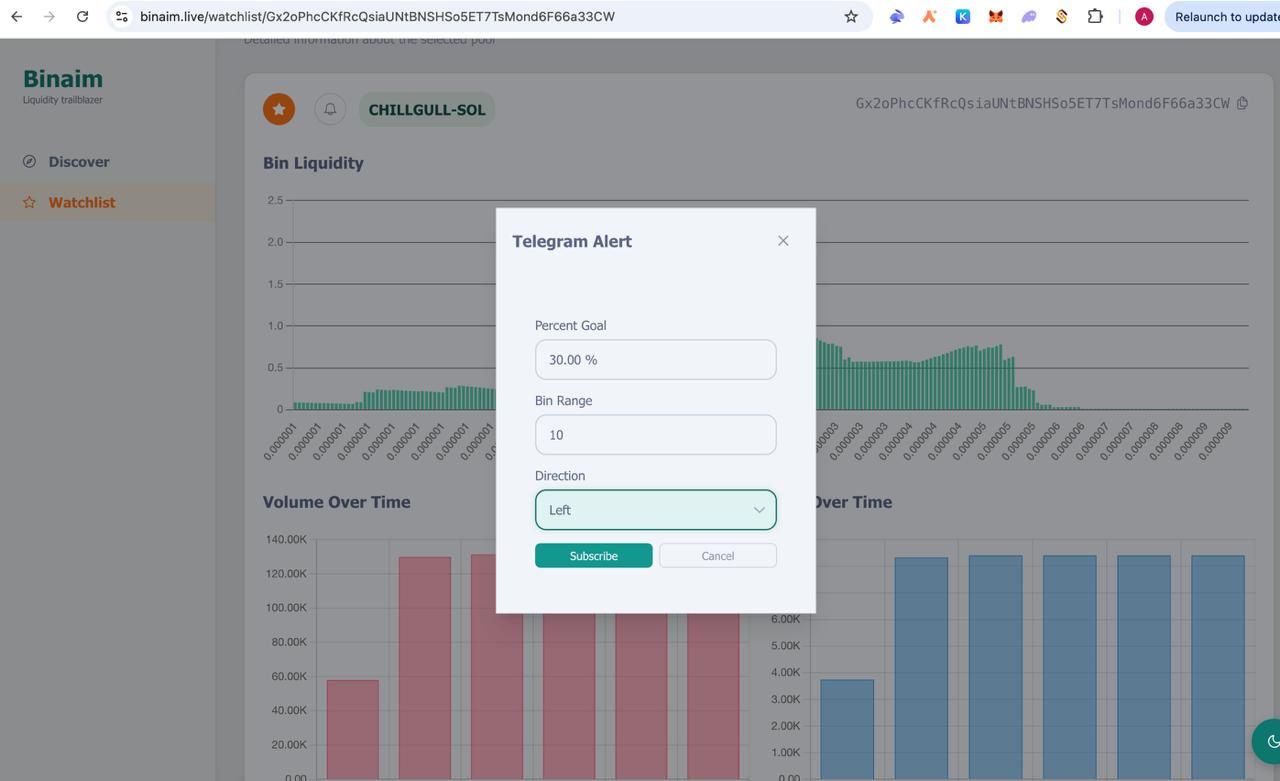1280x781 pixels.
Task: Click the Binaim logo
Action: pos(62,79)
